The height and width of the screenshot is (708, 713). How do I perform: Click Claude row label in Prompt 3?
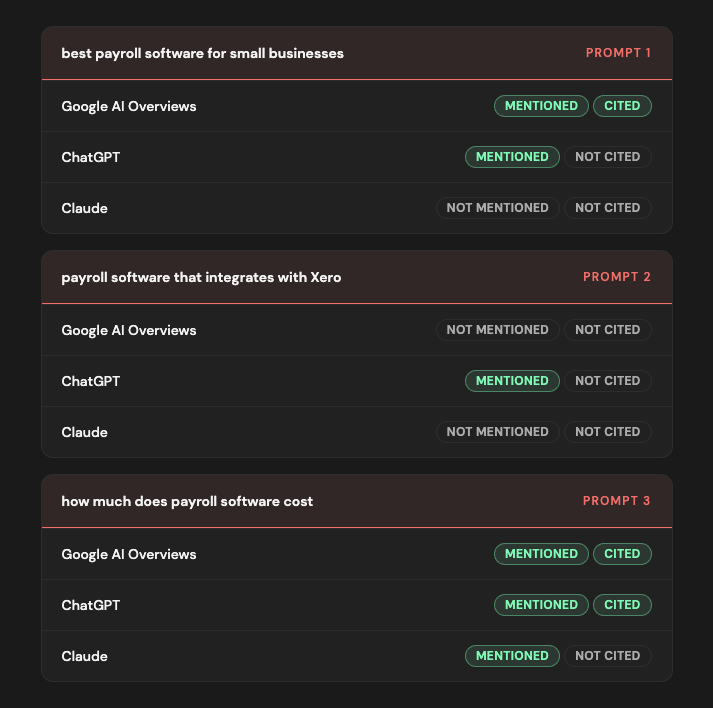pyautogui.click(x=85, y=656)
